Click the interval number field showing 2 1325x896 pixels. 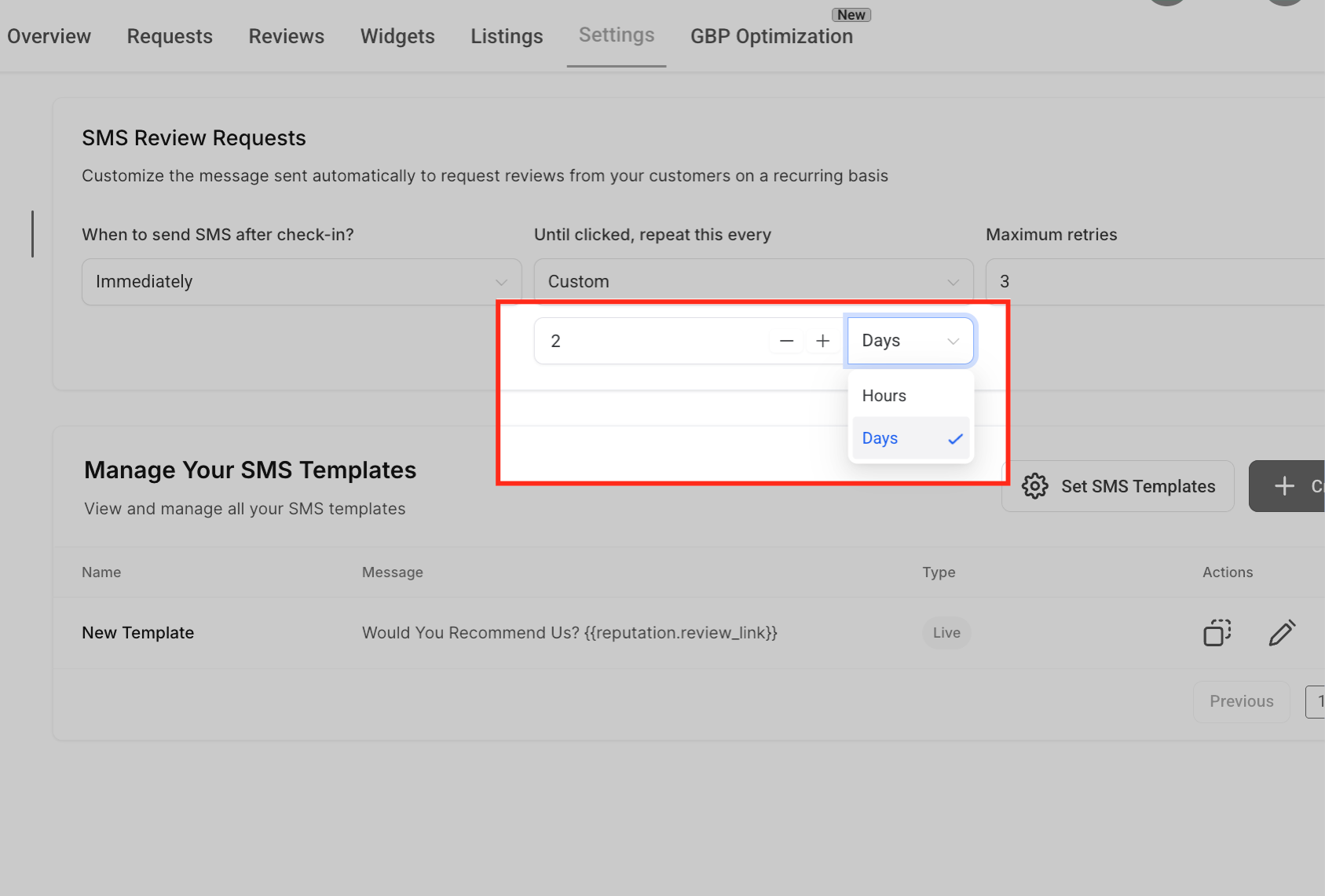[652, 341]
